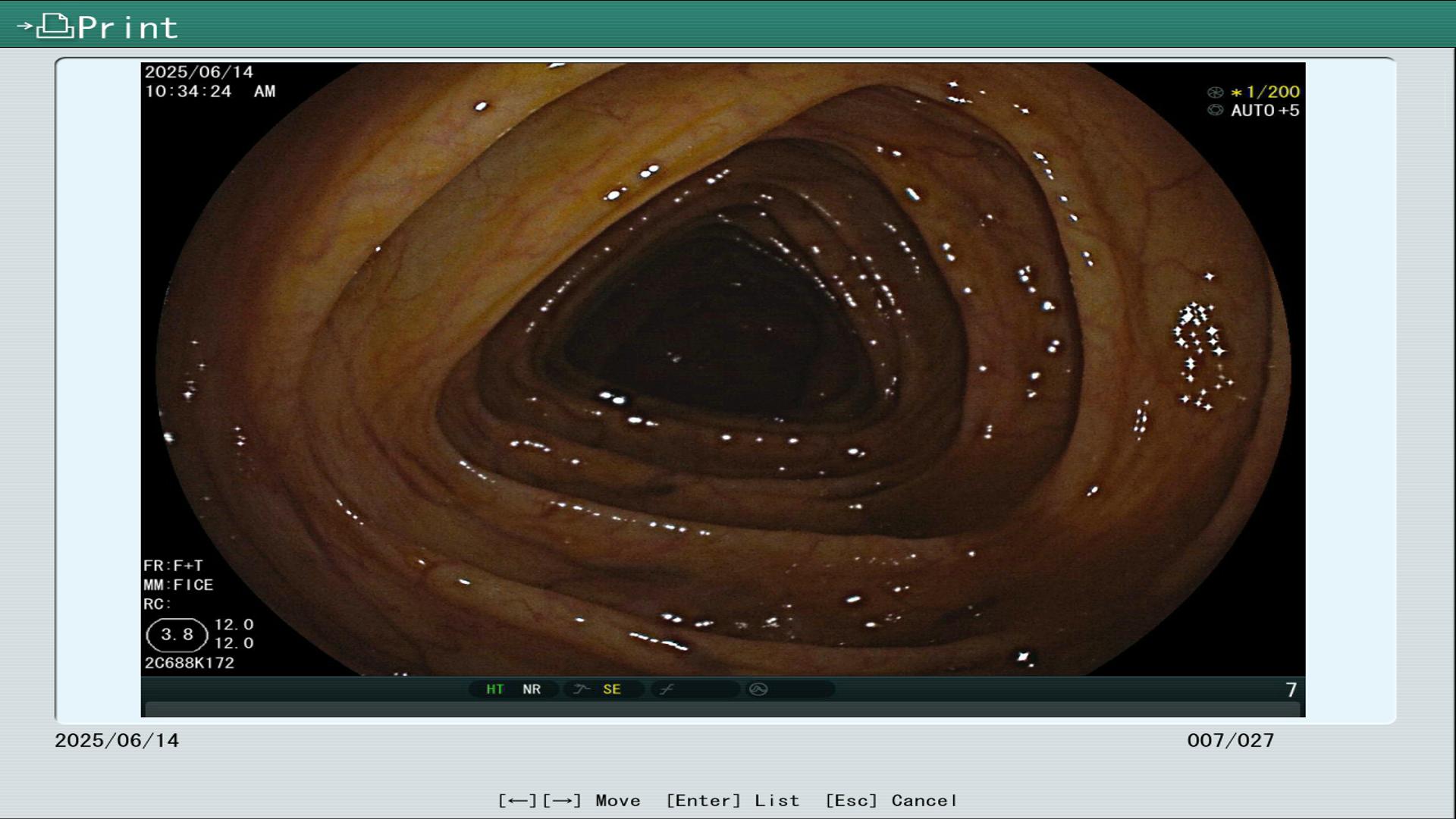
Task: Click the left arrow Move key hint
Action: pyautogui.click(x=517, y=801)
